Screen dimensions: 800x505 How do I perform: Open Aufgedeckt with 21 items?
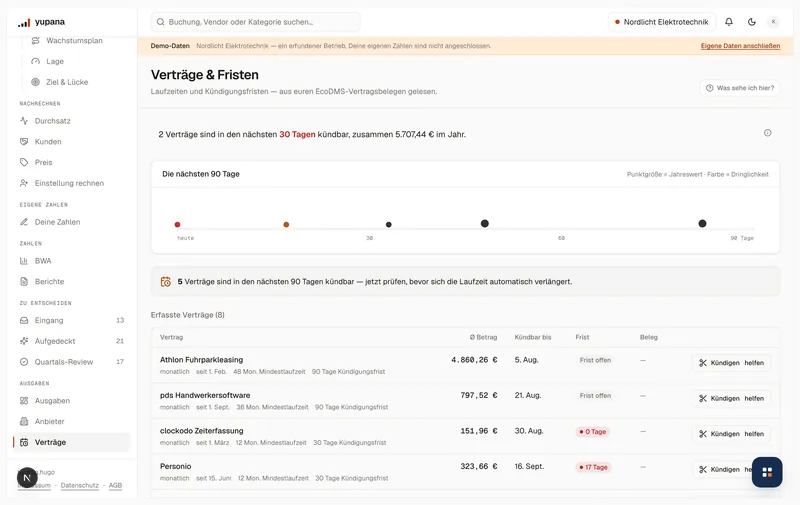click(x=71, y=341)
